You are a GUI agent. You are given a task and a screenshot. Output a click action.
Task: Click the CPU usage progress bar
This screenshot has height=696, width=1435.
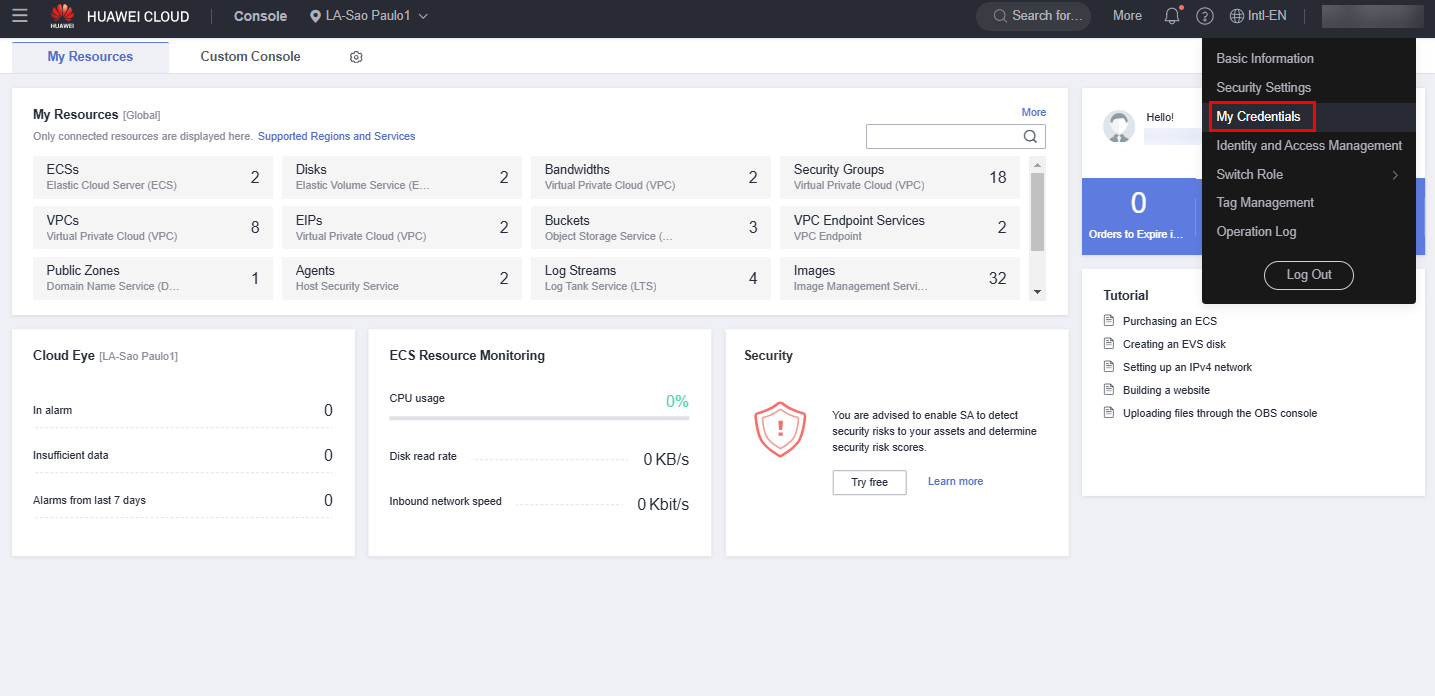click(538, 417)
